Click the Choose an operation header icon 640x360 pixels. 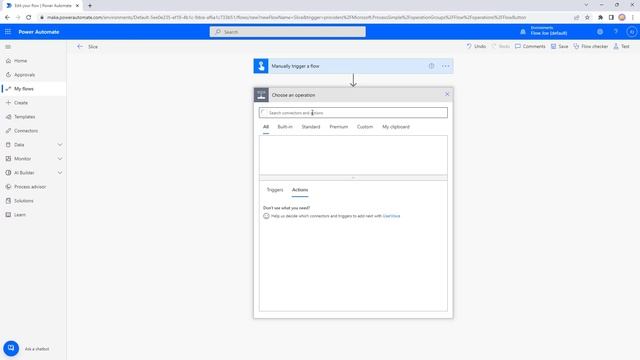pyautogui.click(x=261, y=95)
